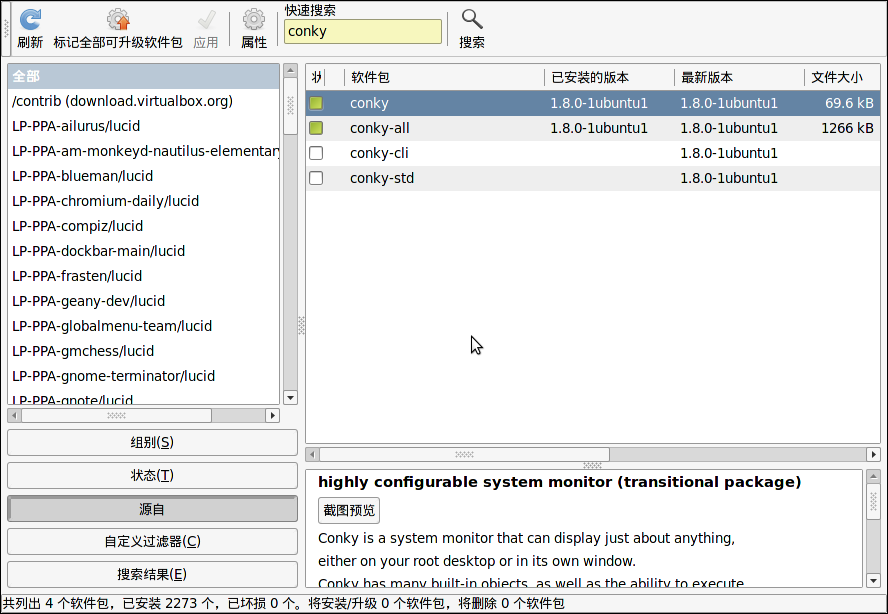888x614 pixels.
Task: Toggle status checkbox for conky-all package
Action: pos(316,128)
